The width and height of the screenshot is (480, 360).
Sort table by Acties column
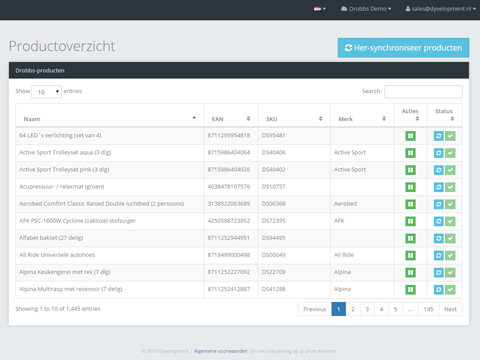410,115
